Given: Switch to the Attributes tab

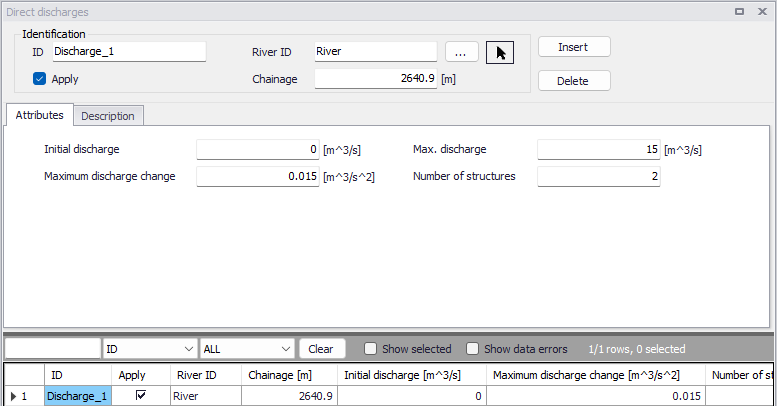Looking at the screenshot, I should [40, 115].
